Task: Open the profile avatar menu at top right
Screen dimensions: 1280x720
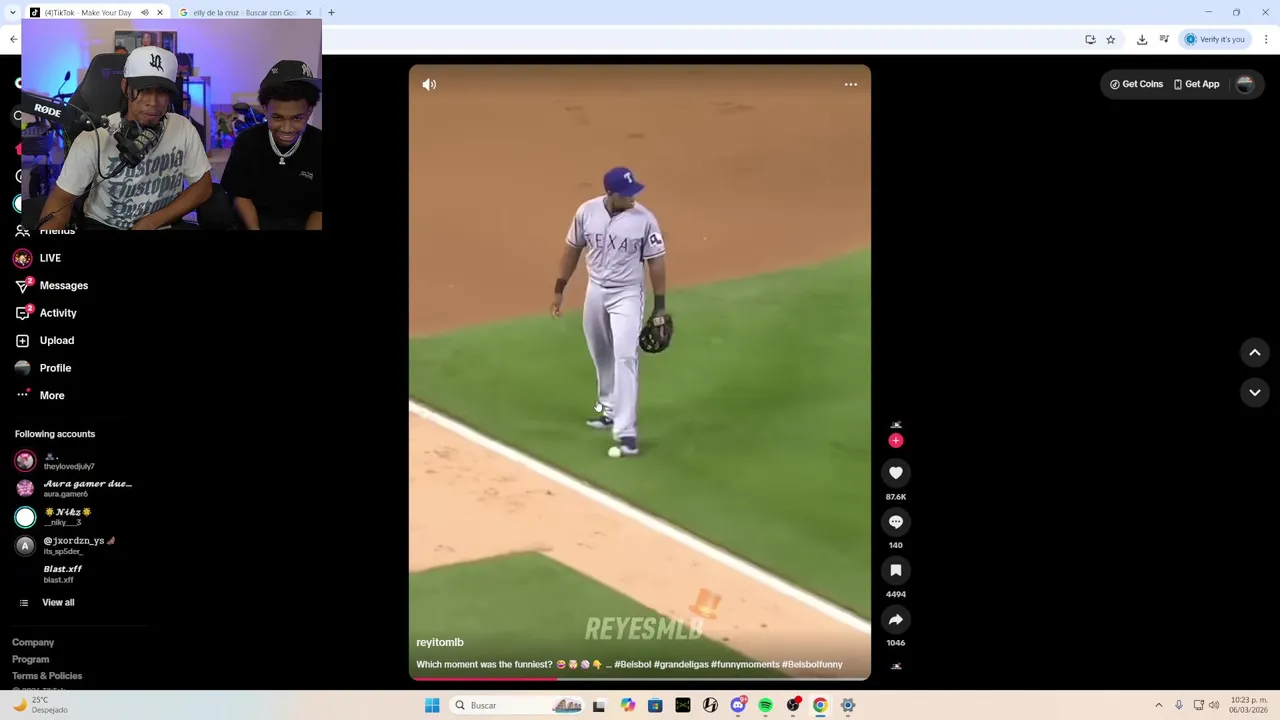Action: tap(1245, 85)
